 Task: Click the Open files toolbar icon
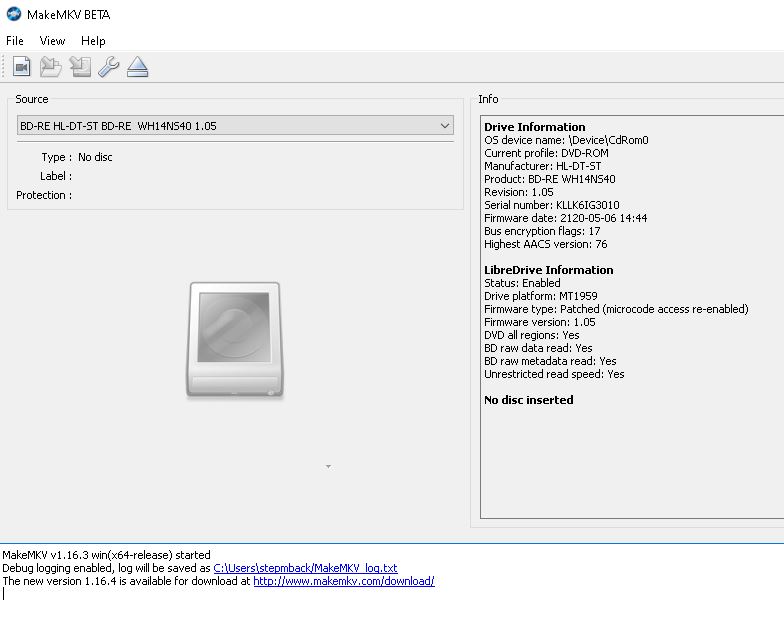[x=22, y=66]
